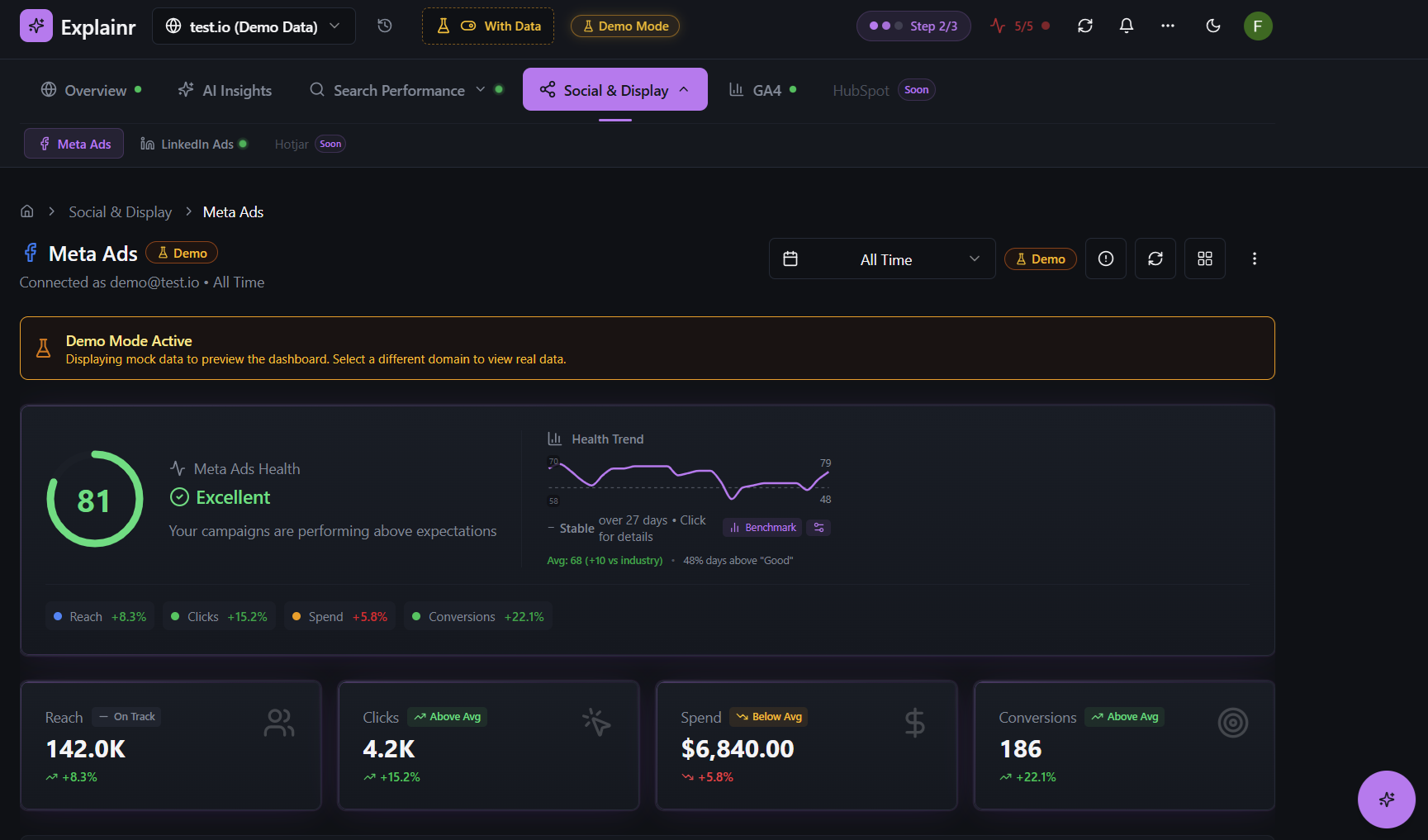The image size is (1428, 840).
Task: Open the Overview tab
Action: 91,90
